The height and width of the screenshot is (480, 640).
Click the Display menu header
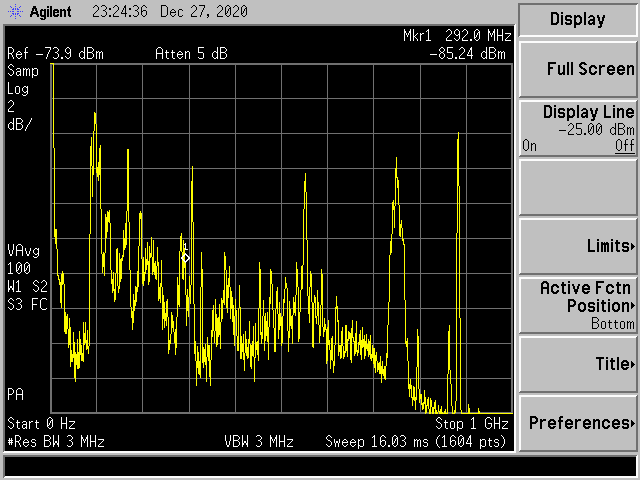click(x=578, y=19)
